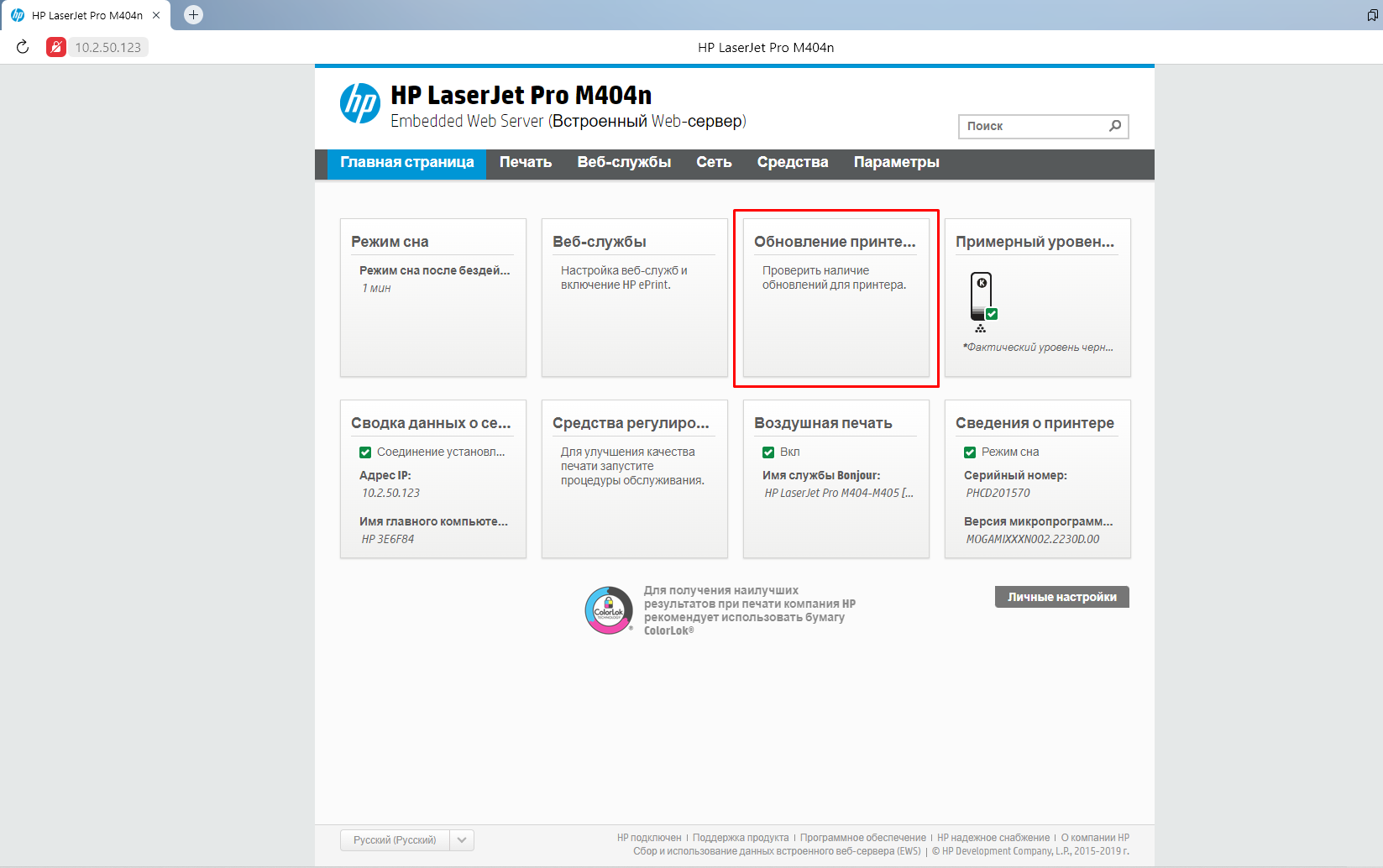This screenshot has width=1383, height=868.
Task: Open a new browser tab
Action: (193, 15)
